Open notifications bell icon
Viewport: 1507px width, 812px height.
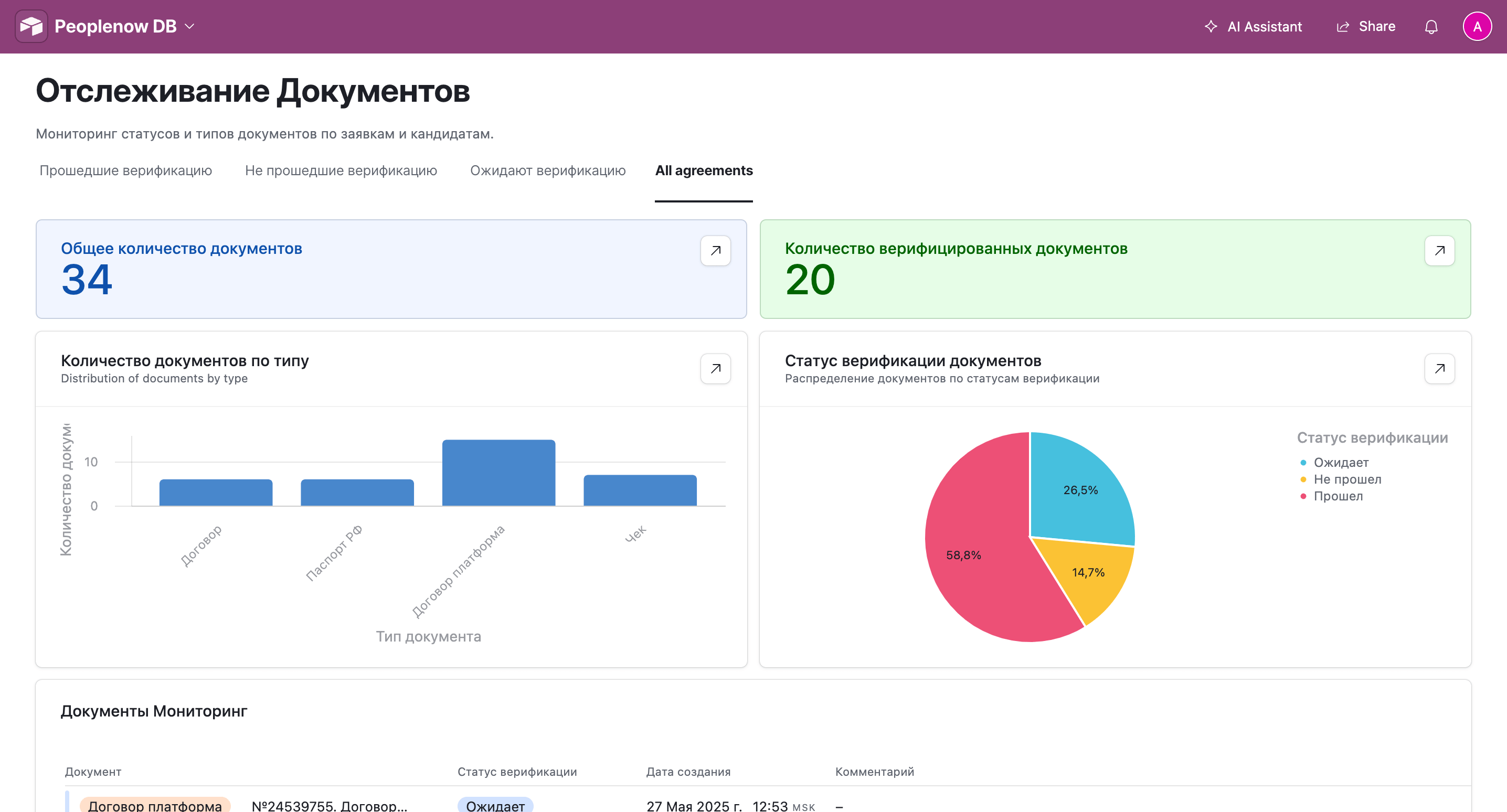pyautogui.click(x=1431, y=26)
